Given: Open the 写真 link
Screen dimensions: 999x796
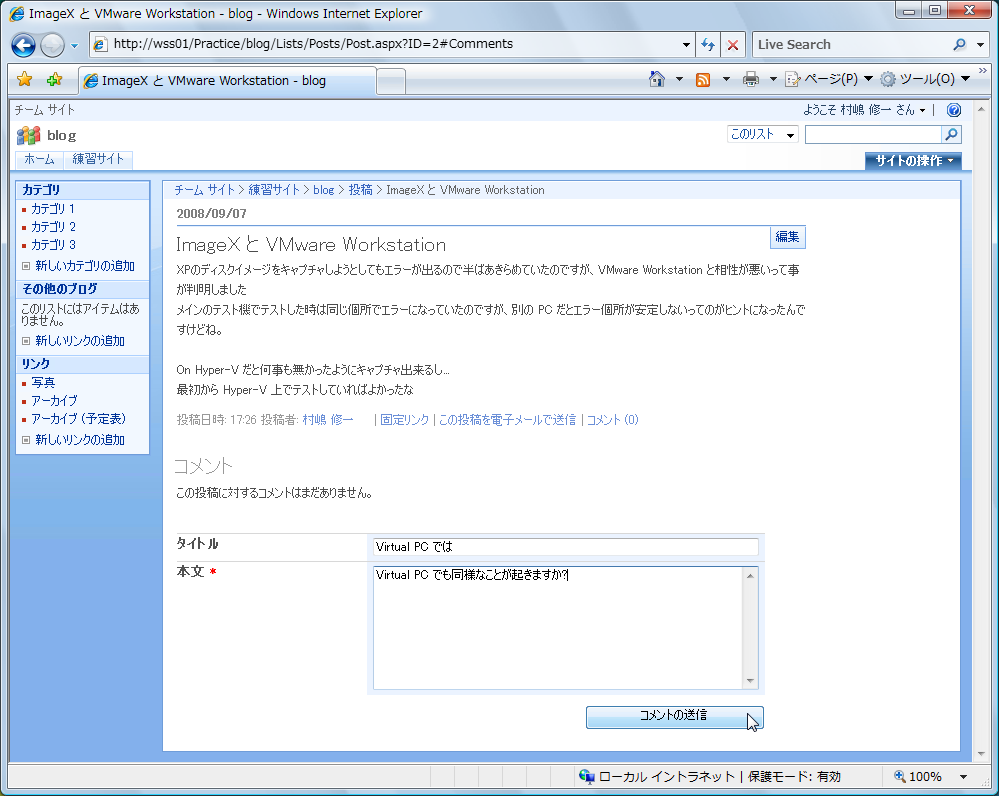Looking at the screenshot, I should pos(43,383).
